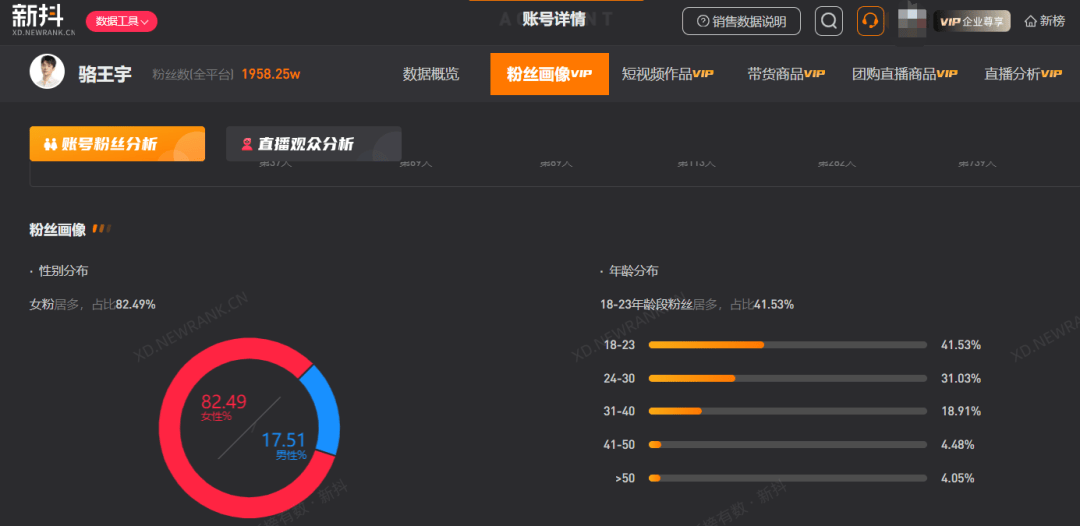Open the 直播分析 tab
The height and width of the screenshot is (526, 1080).
coord(1023,74)
